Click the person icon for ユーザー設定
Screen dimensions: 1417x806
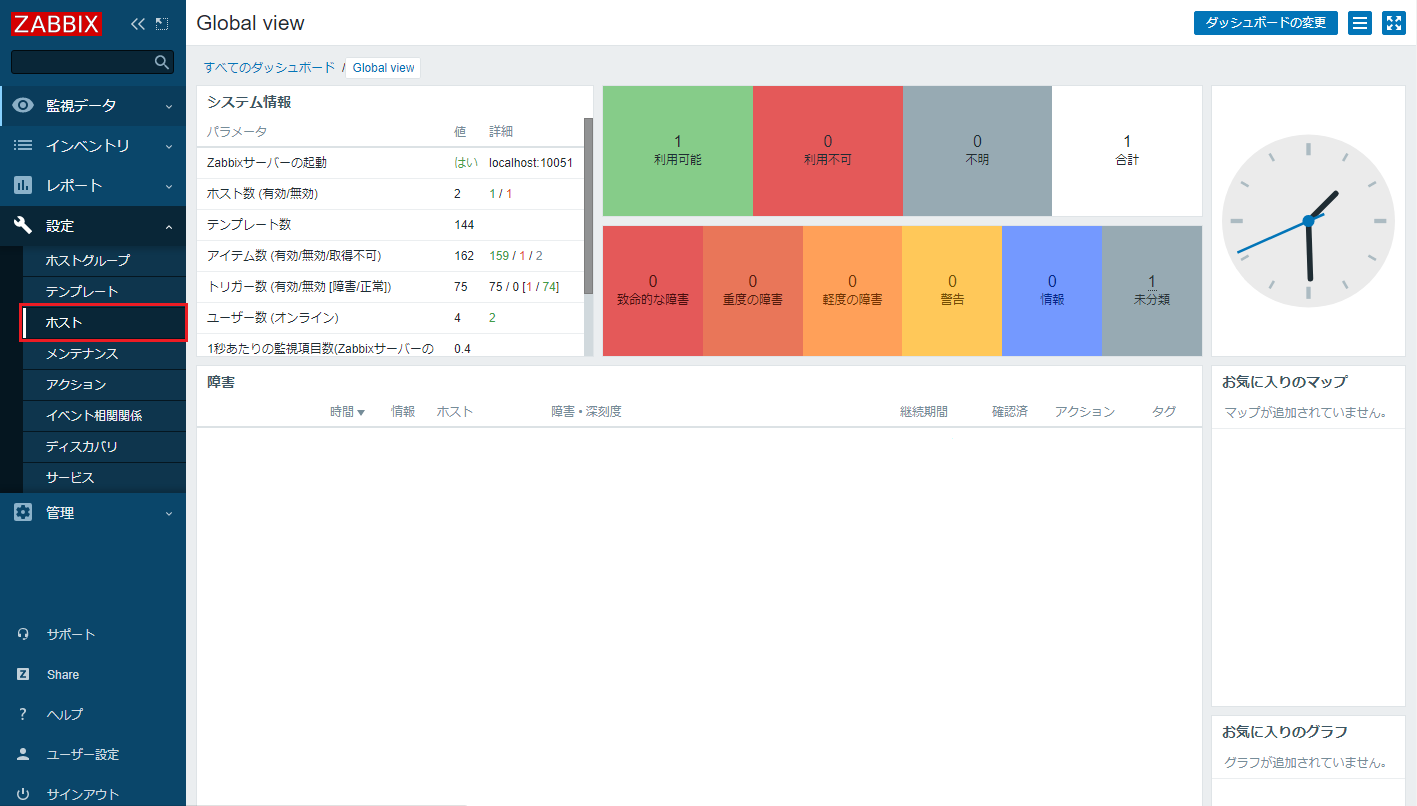(x=23, y=754)
